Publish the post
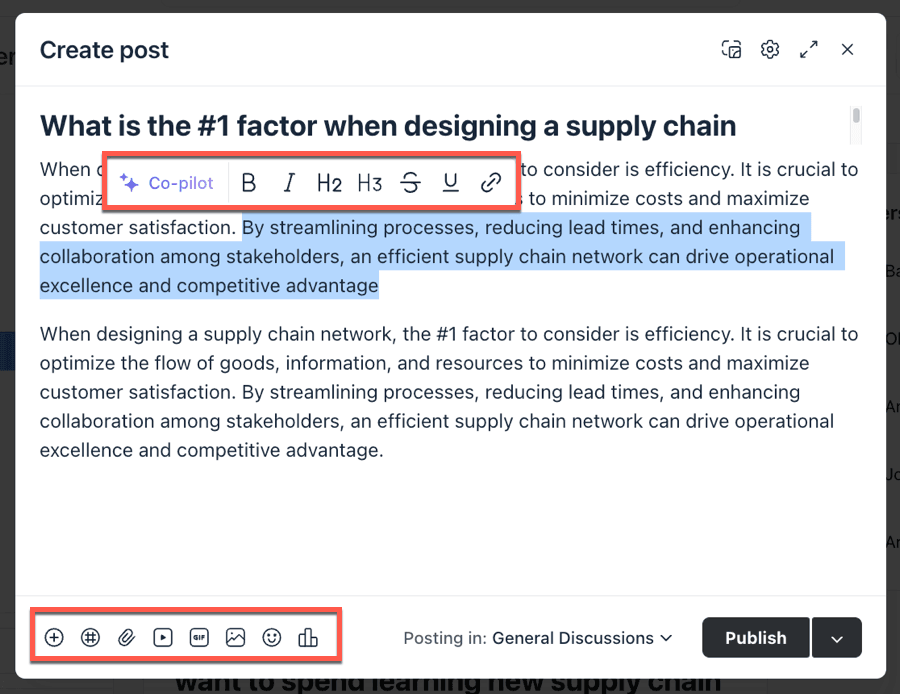This screenshot has width=900, height=694. [x=755, y=638]
